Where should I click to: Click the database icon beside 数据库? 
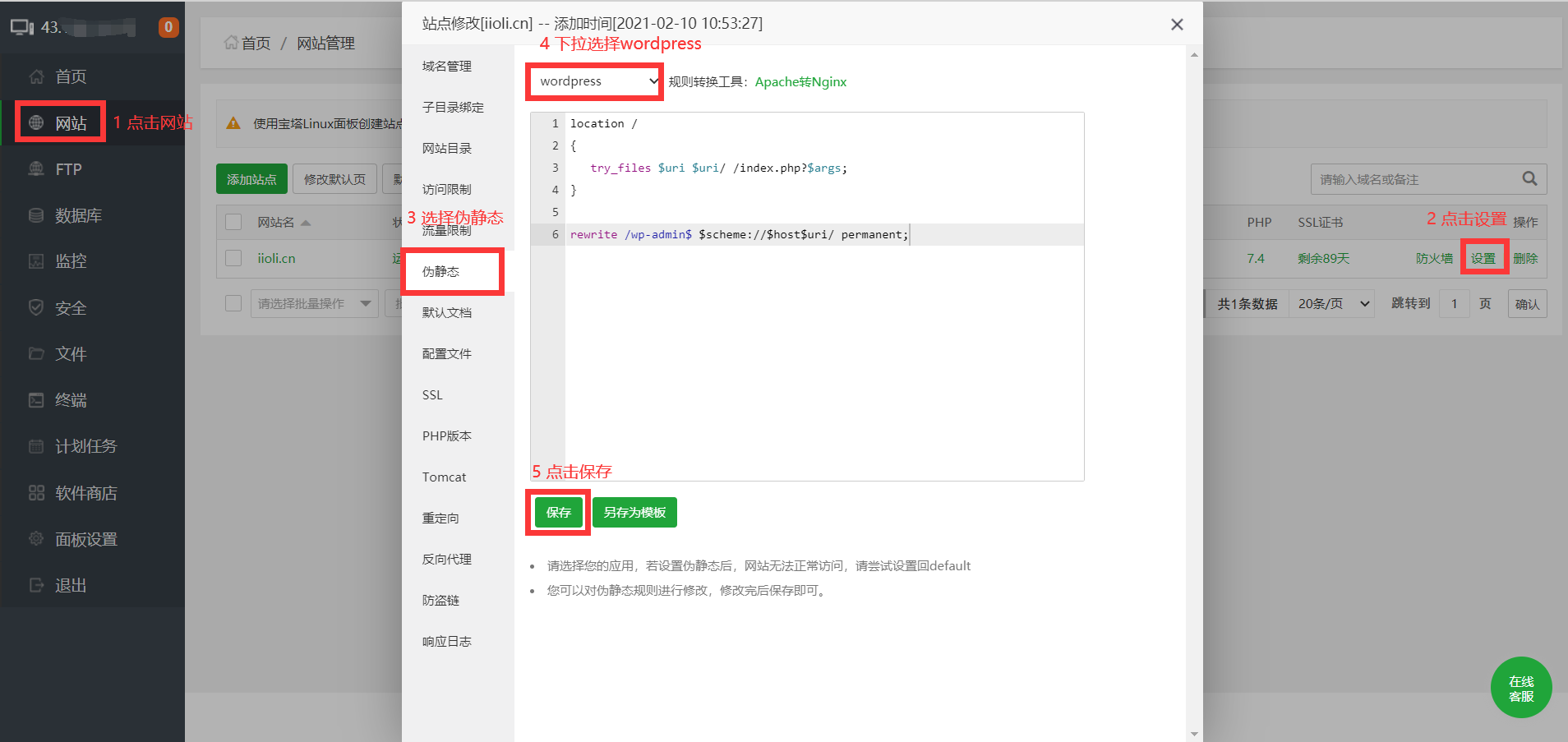(x=36, y=215)
